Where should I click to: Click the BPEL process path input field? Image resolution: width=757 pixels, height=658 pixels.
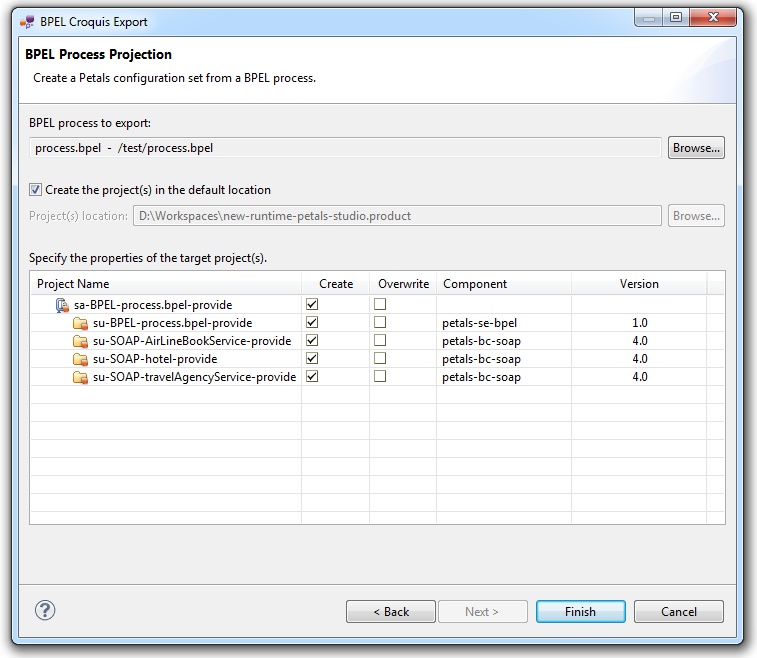click(345, 148)
